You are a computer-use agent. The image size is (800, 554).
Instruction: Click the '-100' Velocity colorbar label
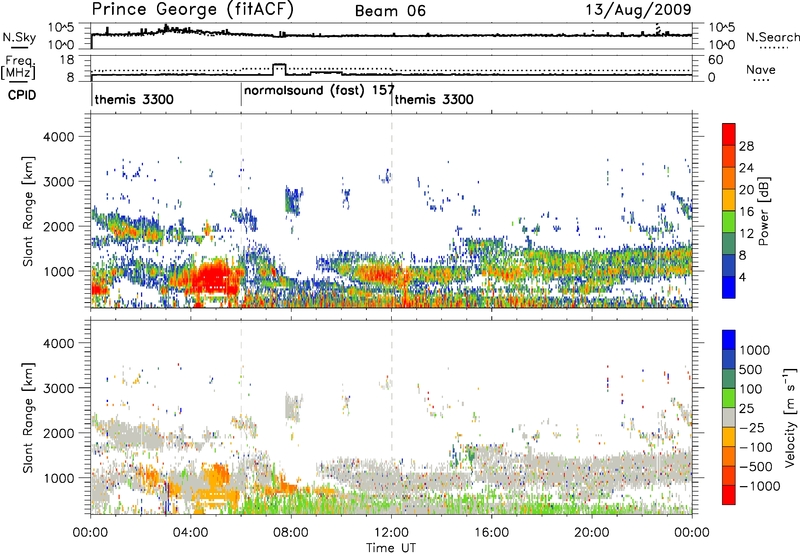(x=756, y=447)
